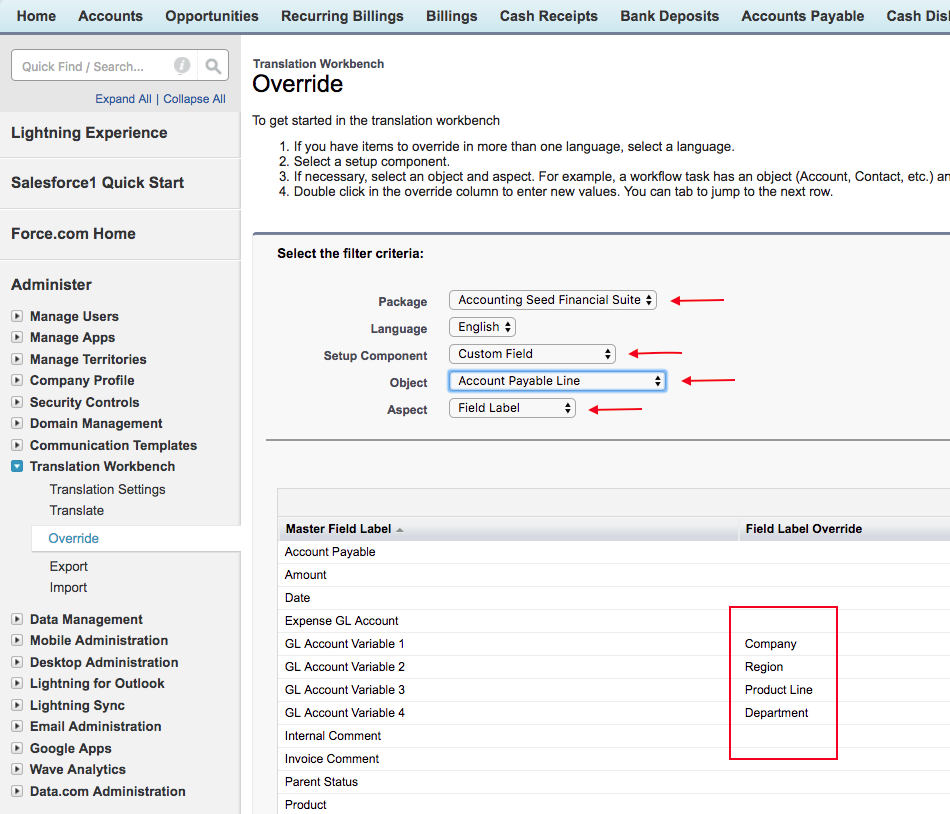Viewport: 950px width, 814px height.
Task: Select the Company override cell
Action: click(771, 644)
